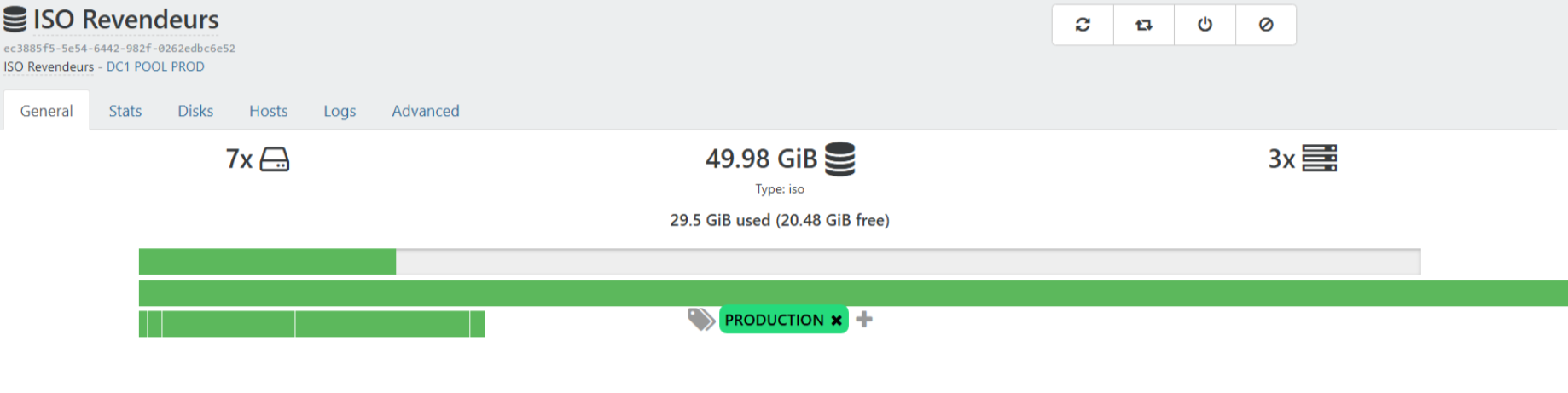View the Logs tab
Image resolution: width=1568 pixels, height=393 pixels.
tap(340, 111)
